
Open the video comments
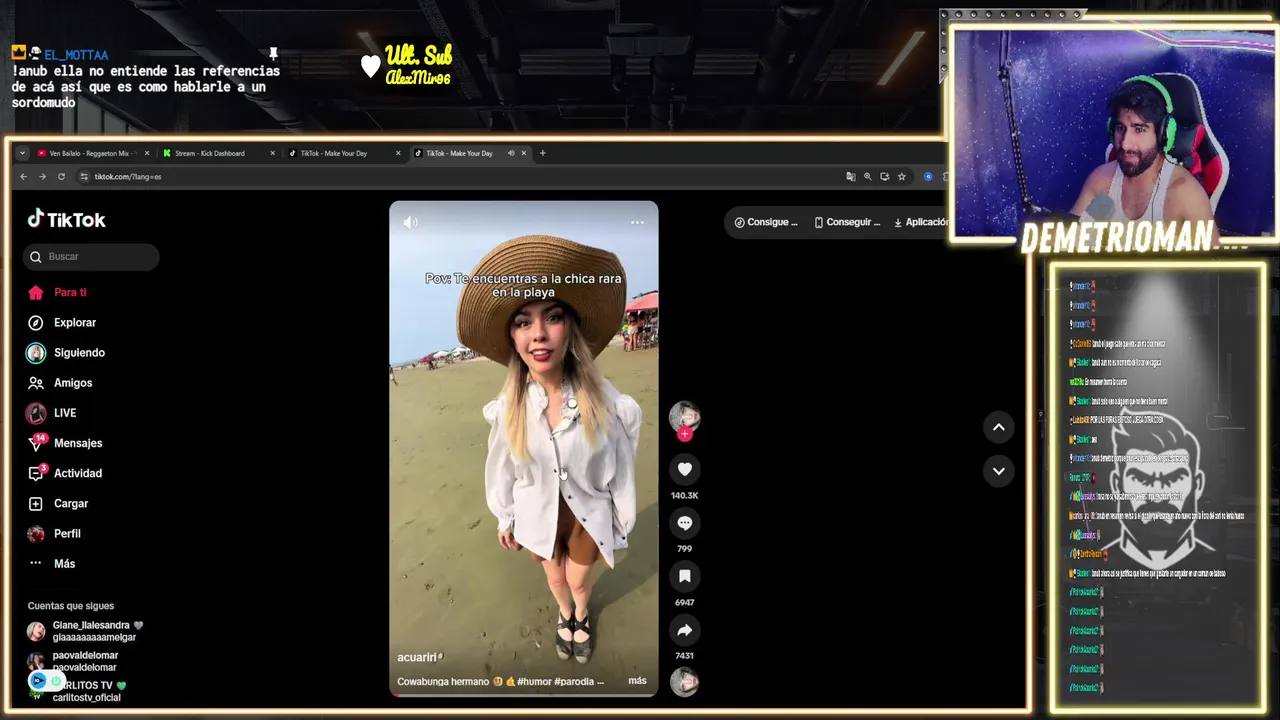tap(685, 523)
